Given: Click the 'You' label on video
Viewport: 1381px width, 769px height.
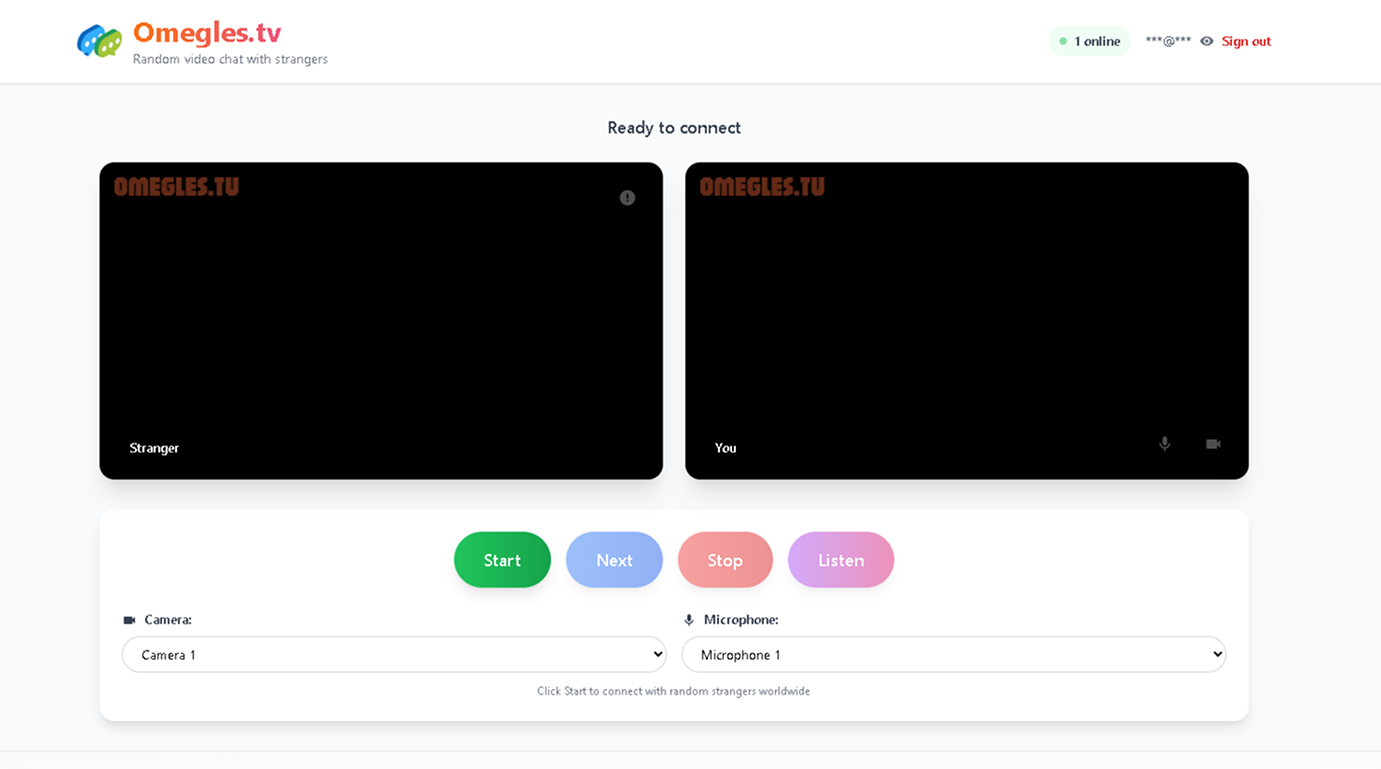Looking at the screenshot, I should pos(726,448).
